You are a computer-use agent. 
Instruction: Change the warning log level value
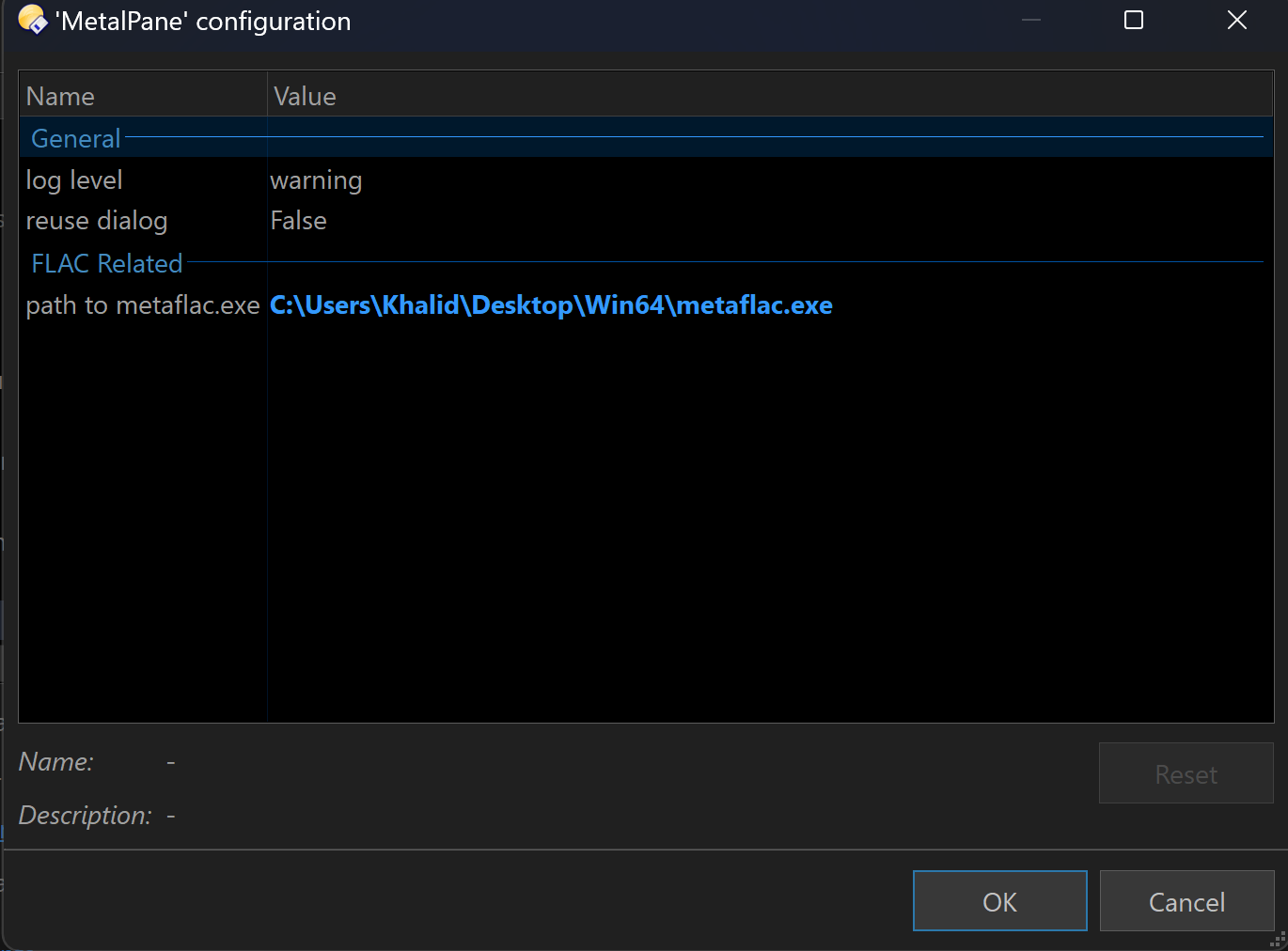point(316,179)
